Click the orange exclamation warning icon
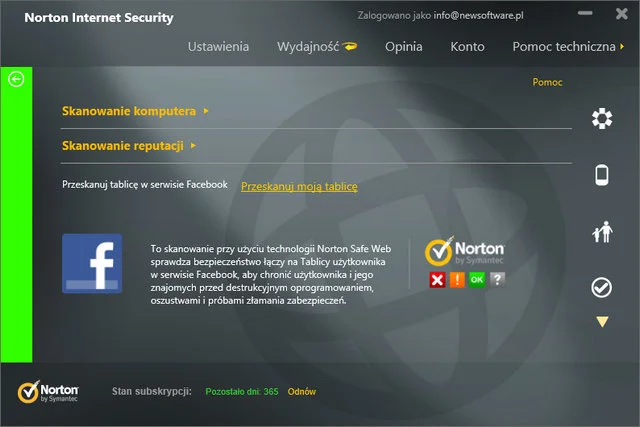Viewport: 640px width, 427px height. [457, 280]
